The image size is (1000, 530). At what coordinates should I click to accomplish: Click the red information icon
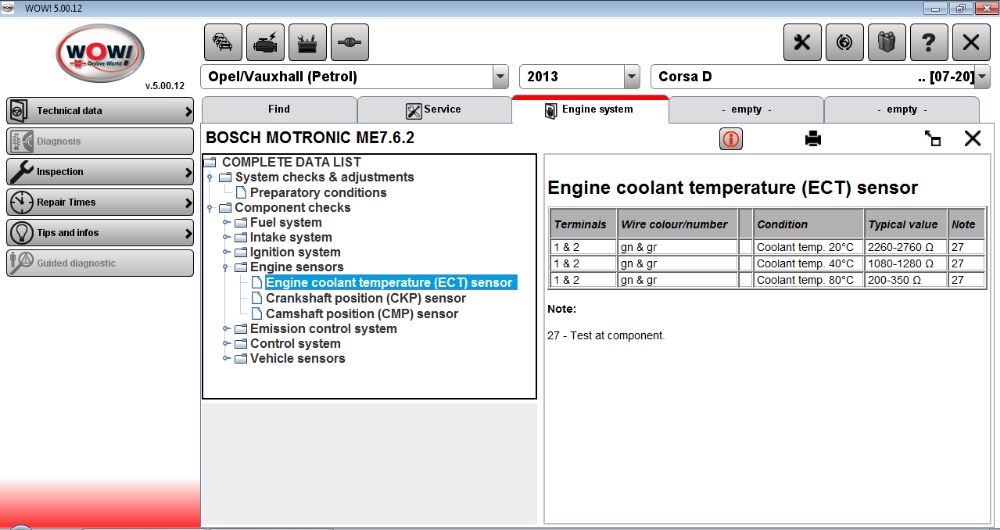731,138
